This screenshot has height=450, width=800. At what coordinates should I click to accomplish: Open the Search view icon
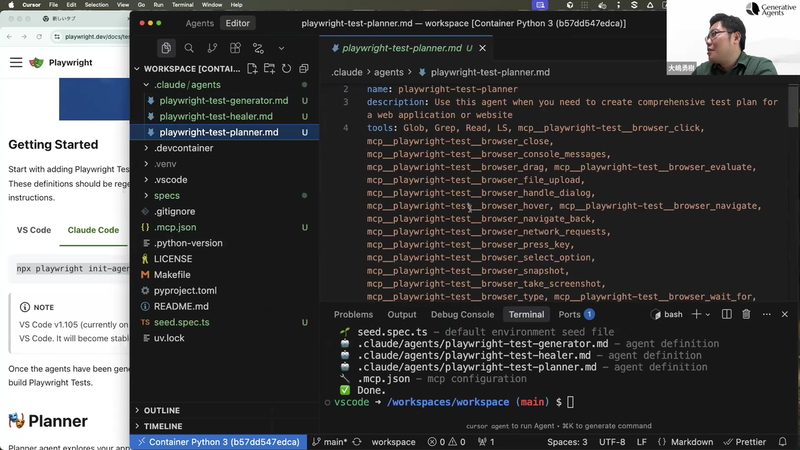[x=189, y=48]
